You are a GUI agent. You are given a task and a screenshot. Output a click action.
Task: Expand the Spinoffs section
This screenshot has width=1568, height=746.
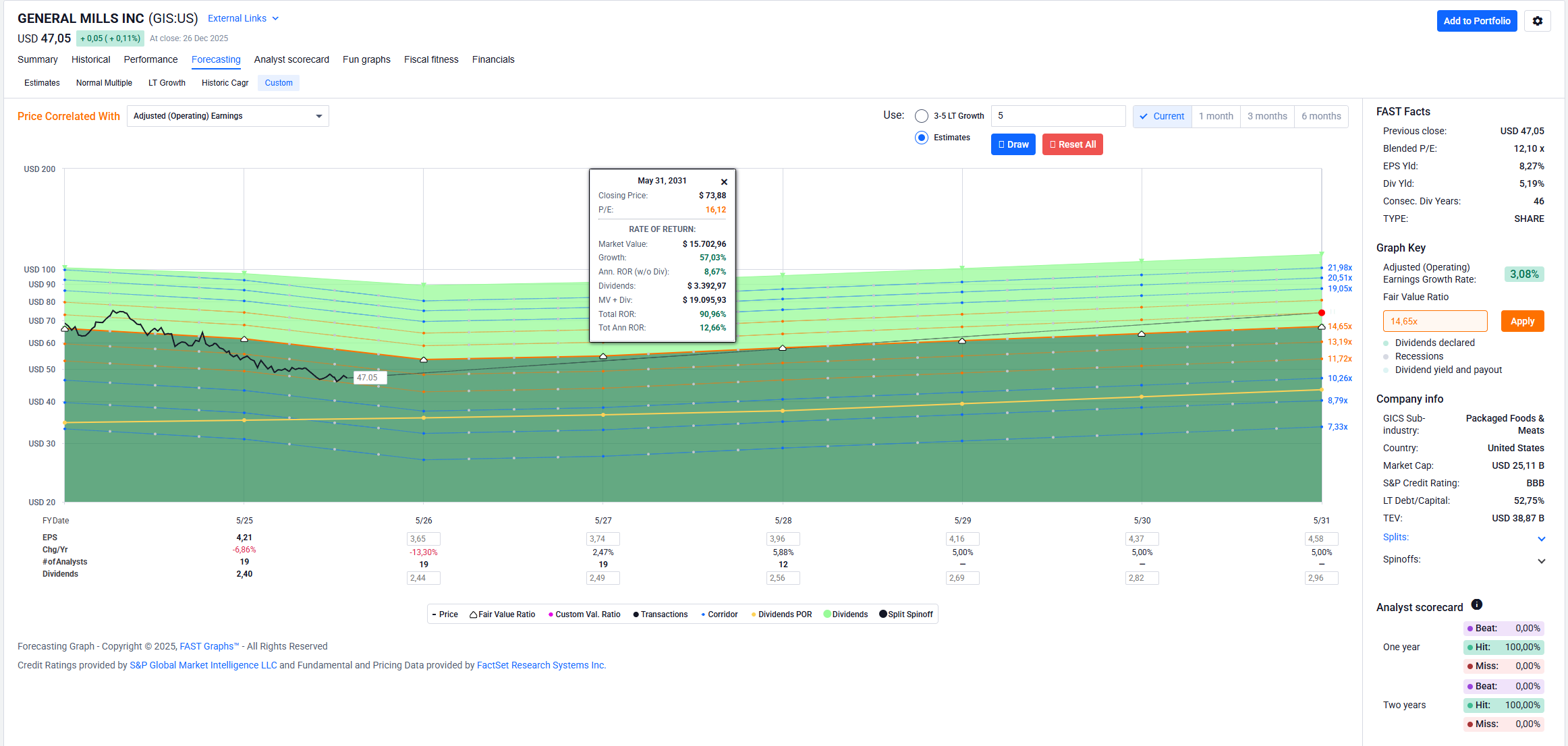pos(1541,561)
